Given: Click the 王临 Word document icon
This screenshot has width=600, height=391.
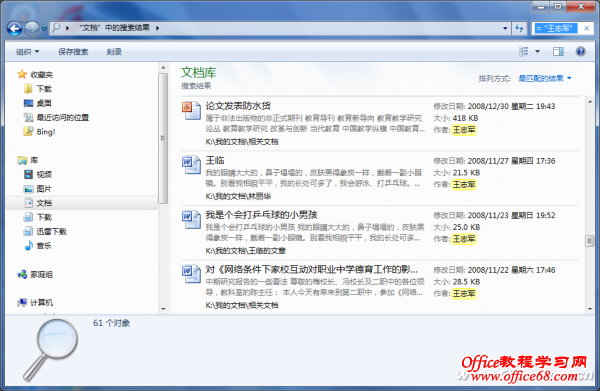Looking at the screenshot, I should [191, 165].
